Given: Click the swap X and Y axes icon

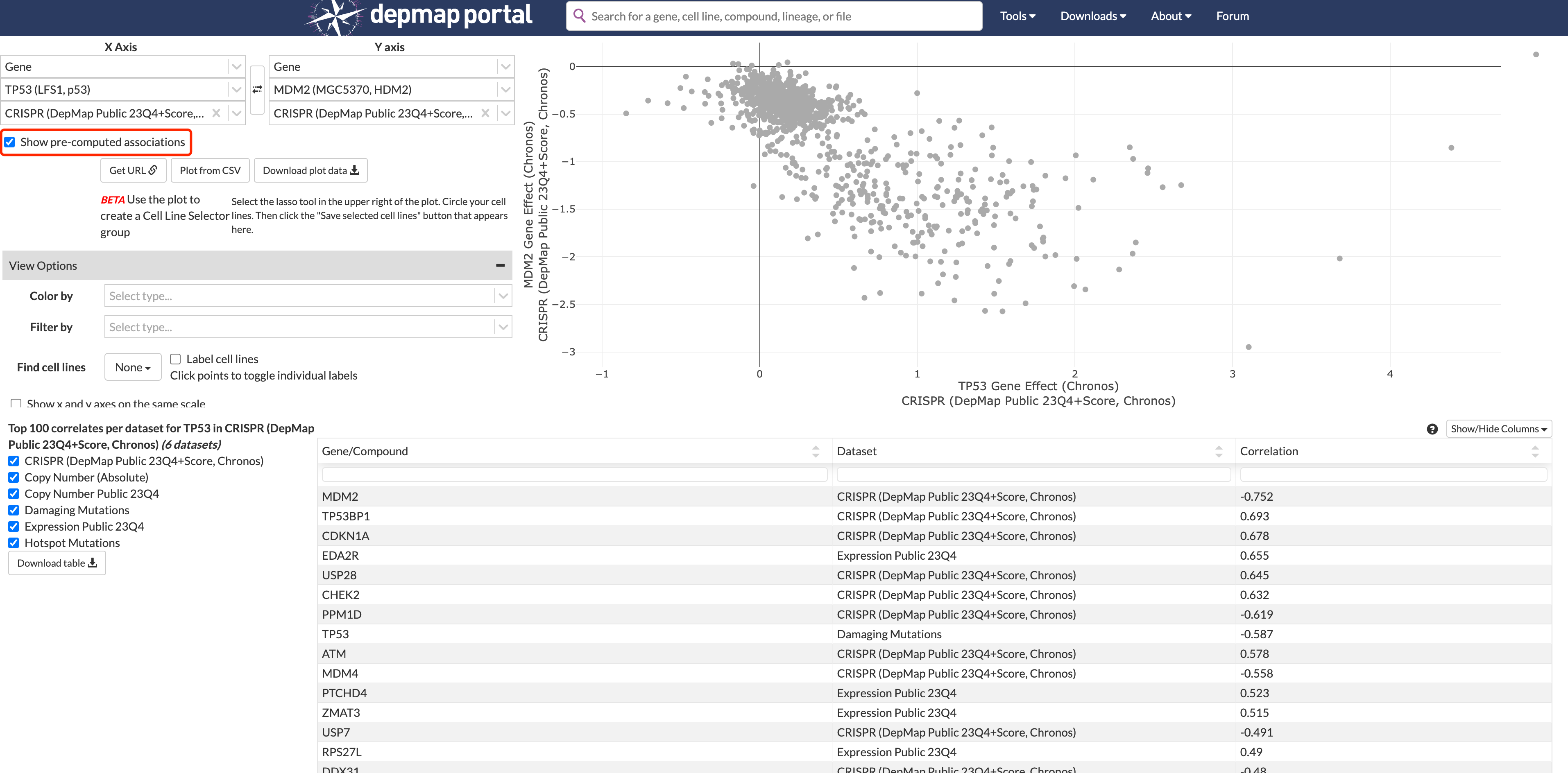Looking at the screenshot, I should tap(258, 89).
